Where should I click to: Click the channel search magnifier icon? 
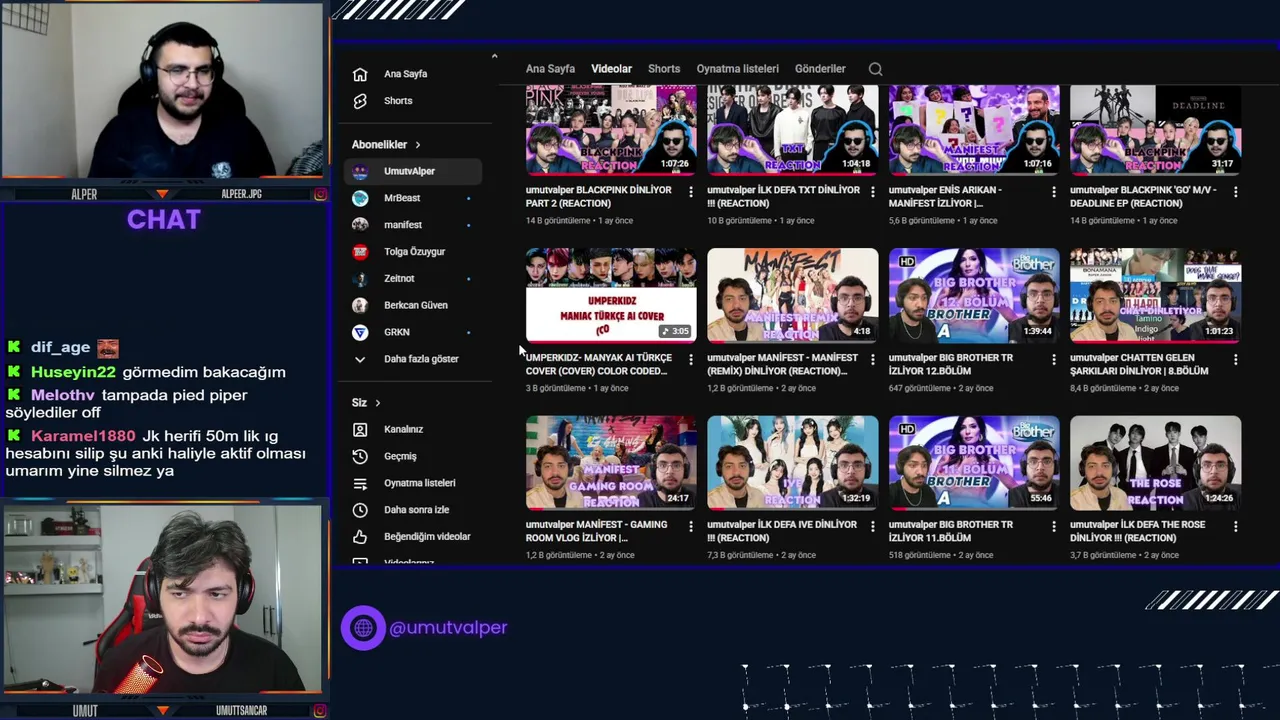tap(875, 69)
